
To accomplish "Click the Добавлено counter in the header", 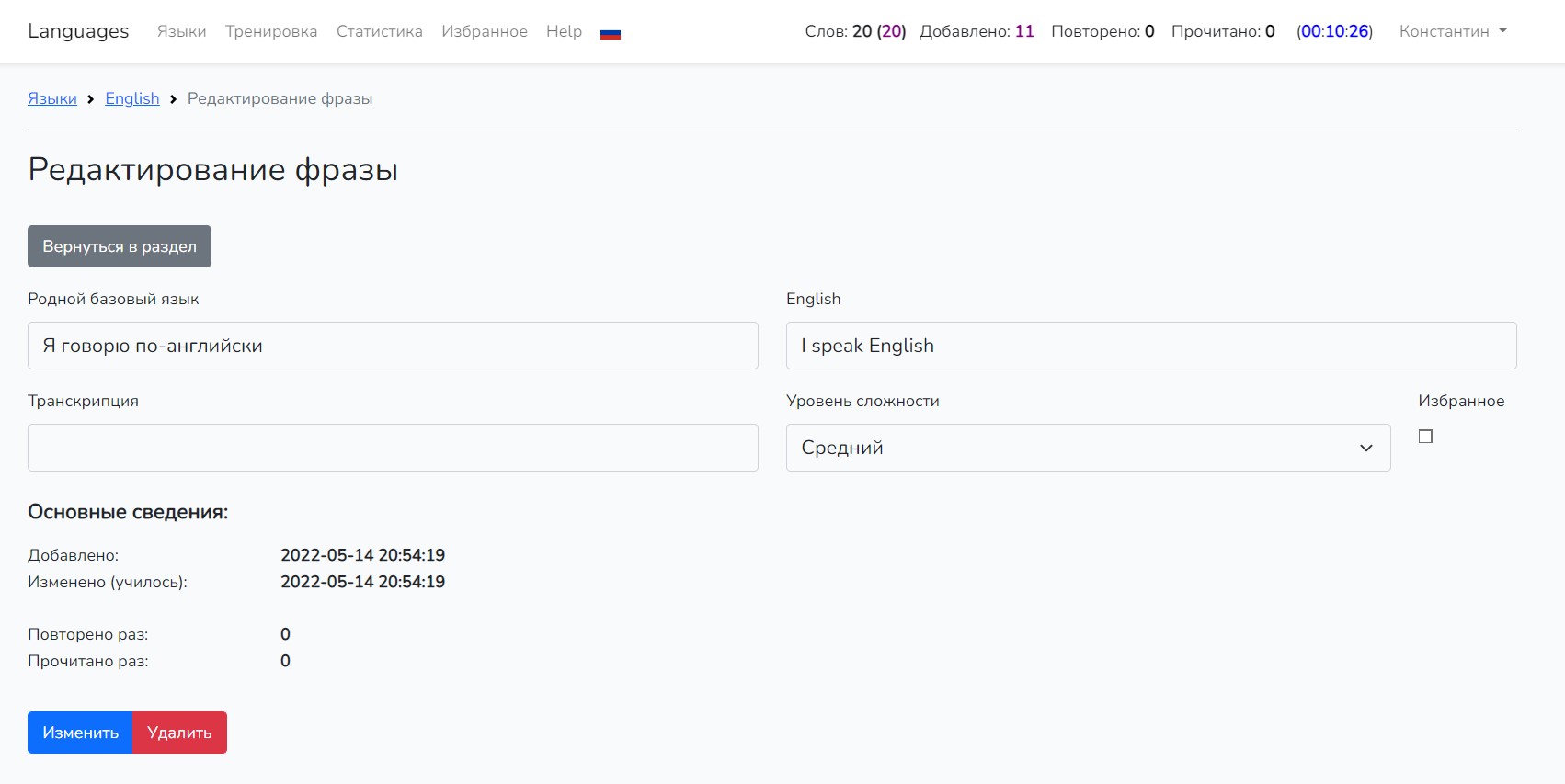I will (976, 31).
